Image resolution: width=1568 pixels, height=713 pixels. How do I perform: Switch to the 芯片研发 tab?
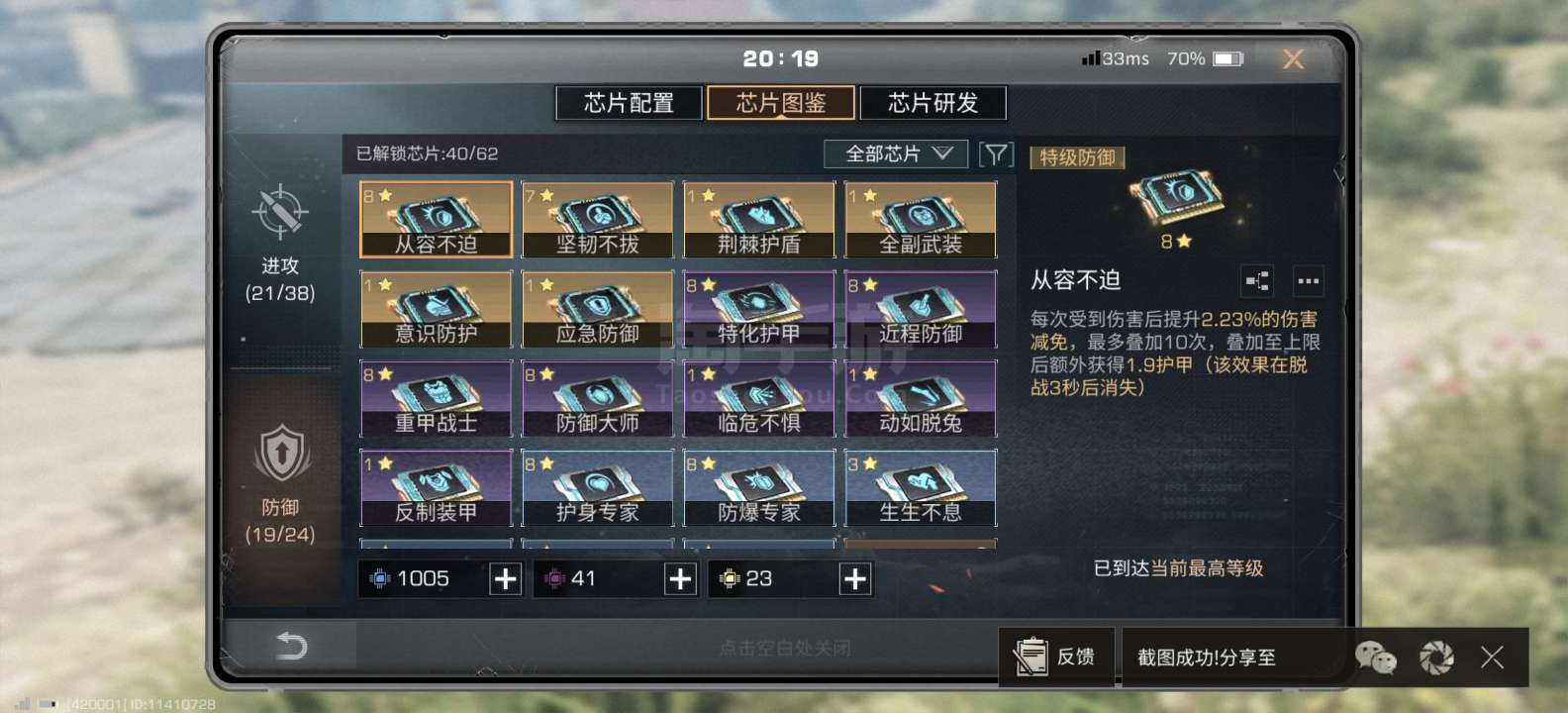pyautogui.click(x=932, y=103)
